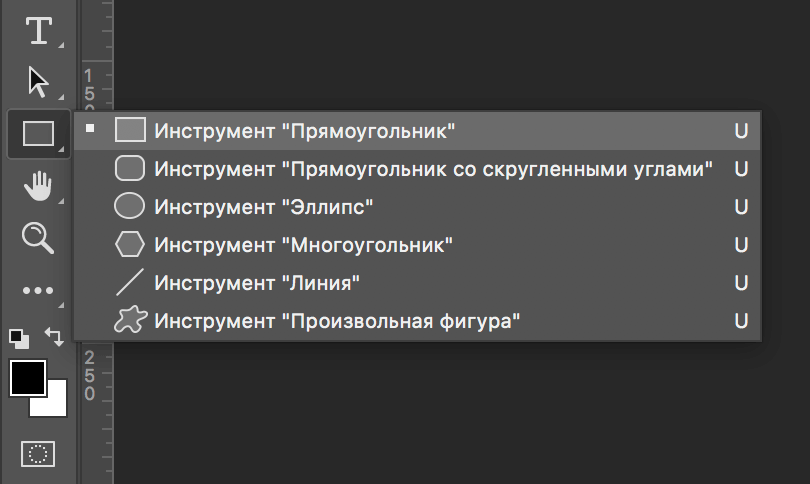
Task: Click the ellipse icon in the flyout
Action: 130,207
